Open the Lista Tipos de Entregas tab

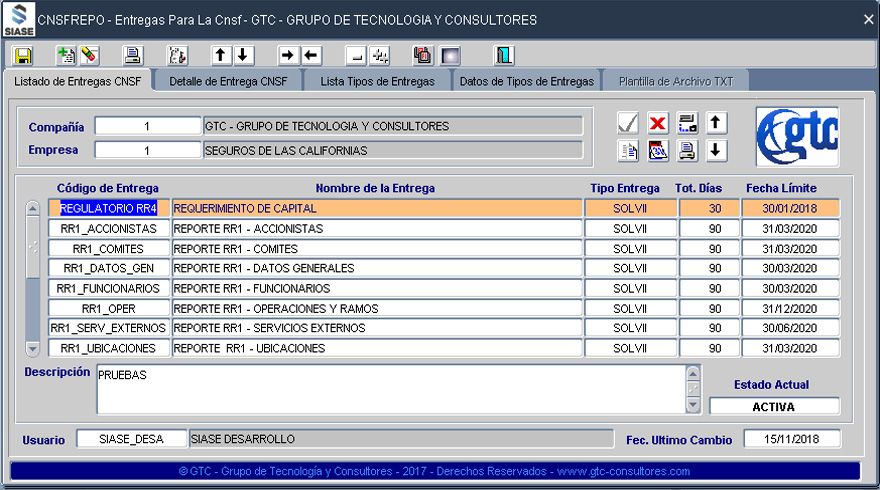pyautogui.click(x=377, y=82)
